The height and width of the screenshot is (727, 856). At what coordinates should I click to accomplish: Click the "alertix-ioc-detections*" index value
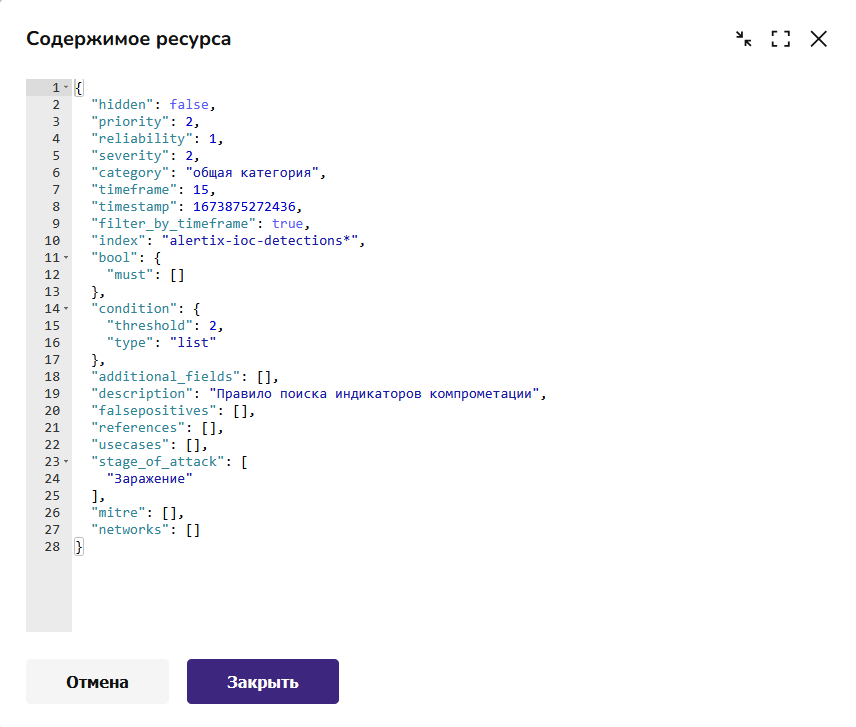[260, 241]
